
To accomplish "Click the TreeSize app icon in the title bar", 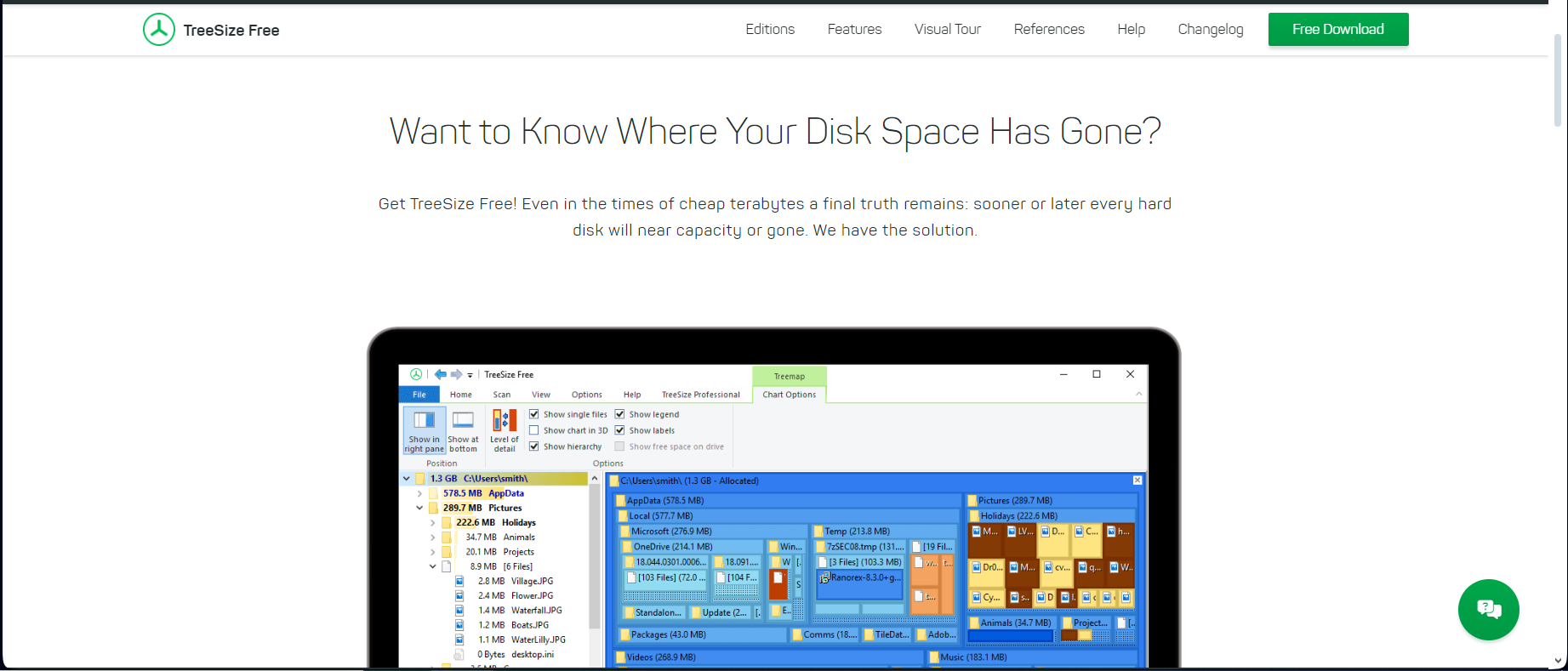I will click(416, 374).
